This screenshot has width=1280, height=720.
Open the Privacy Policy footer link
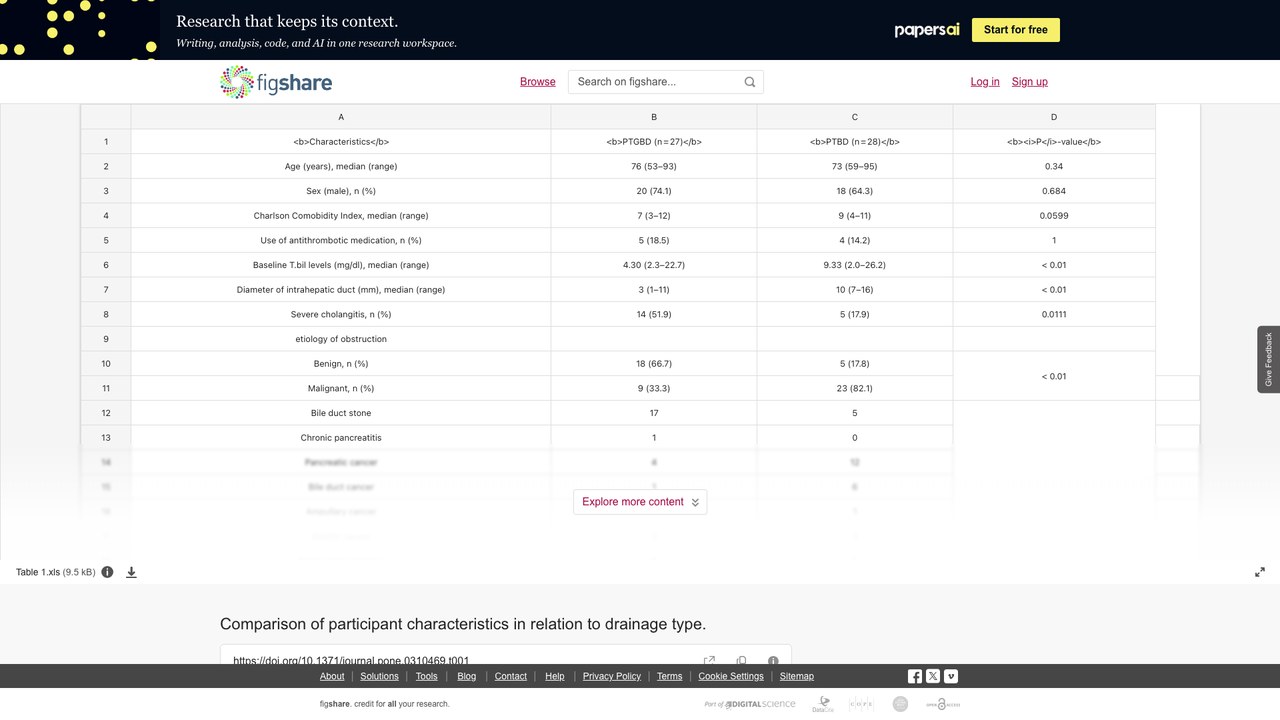click(x=612, y=676)
